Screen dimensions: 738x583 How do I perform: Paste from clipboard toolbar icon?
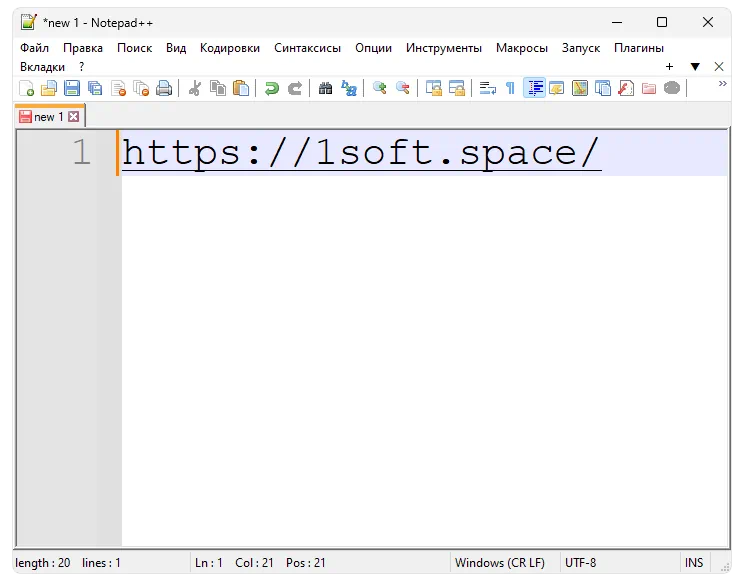click(x=241, y=88)
